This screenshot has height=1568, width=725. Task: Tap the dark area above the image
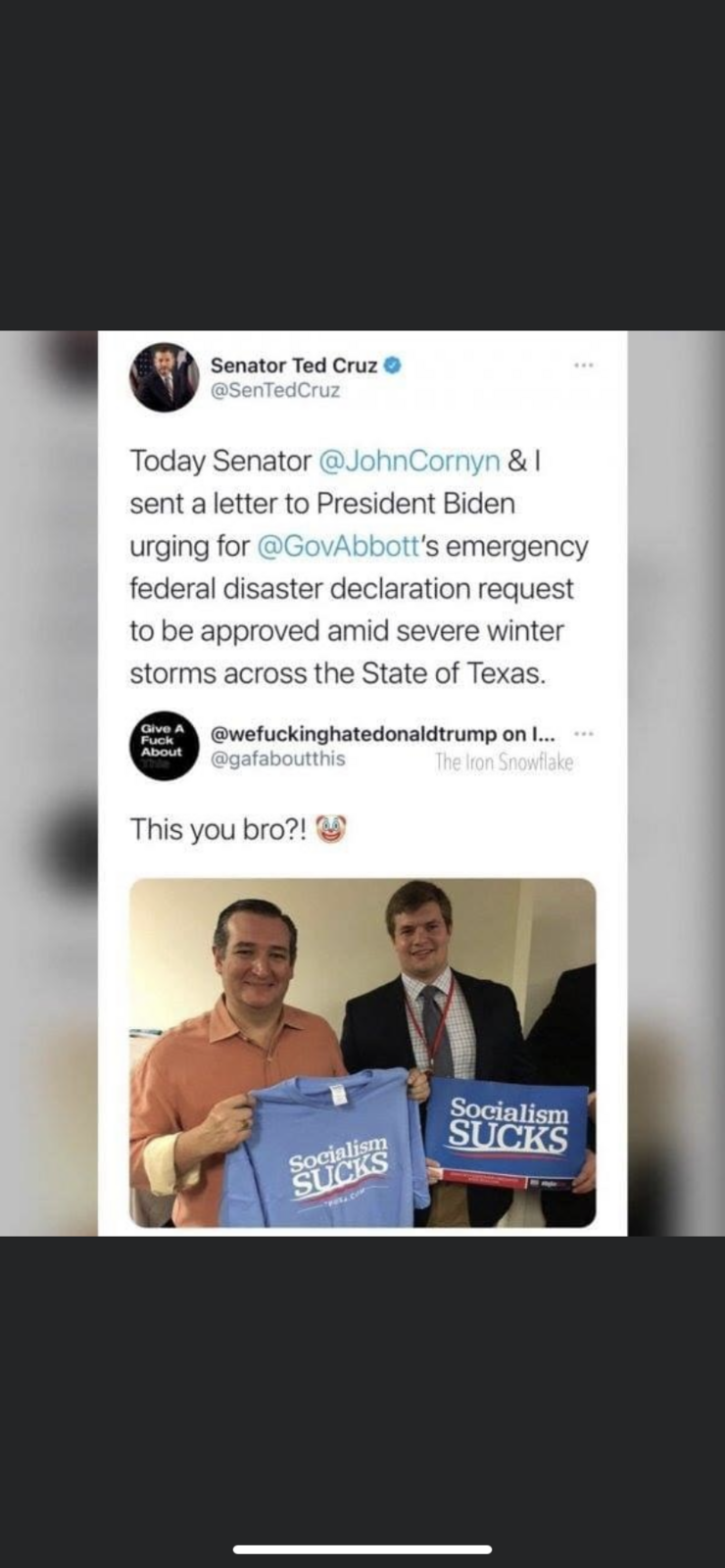[362, 165]
